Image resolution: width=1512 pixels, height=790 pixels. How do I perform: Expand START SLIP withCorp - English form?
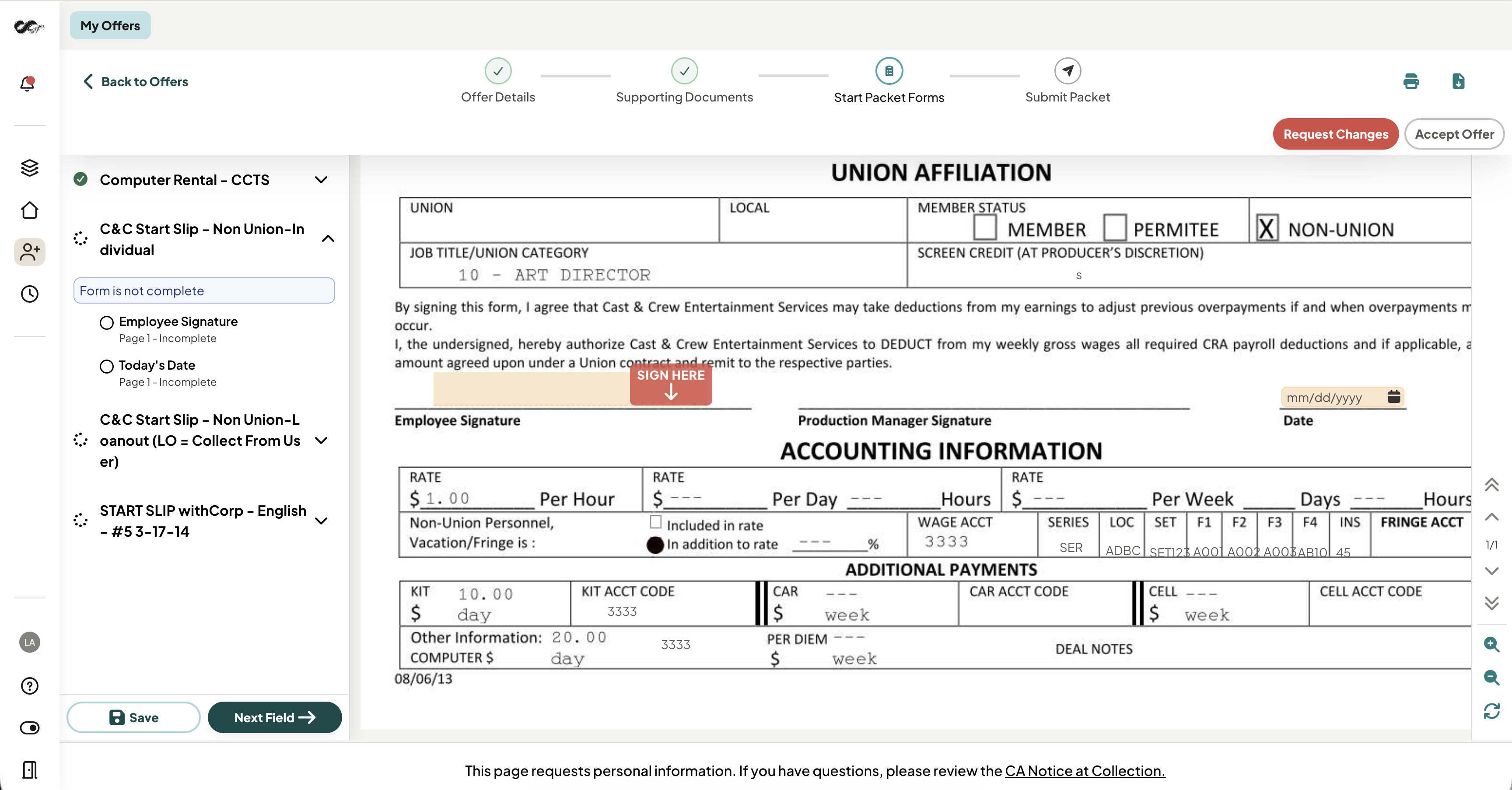coord(321,521)
